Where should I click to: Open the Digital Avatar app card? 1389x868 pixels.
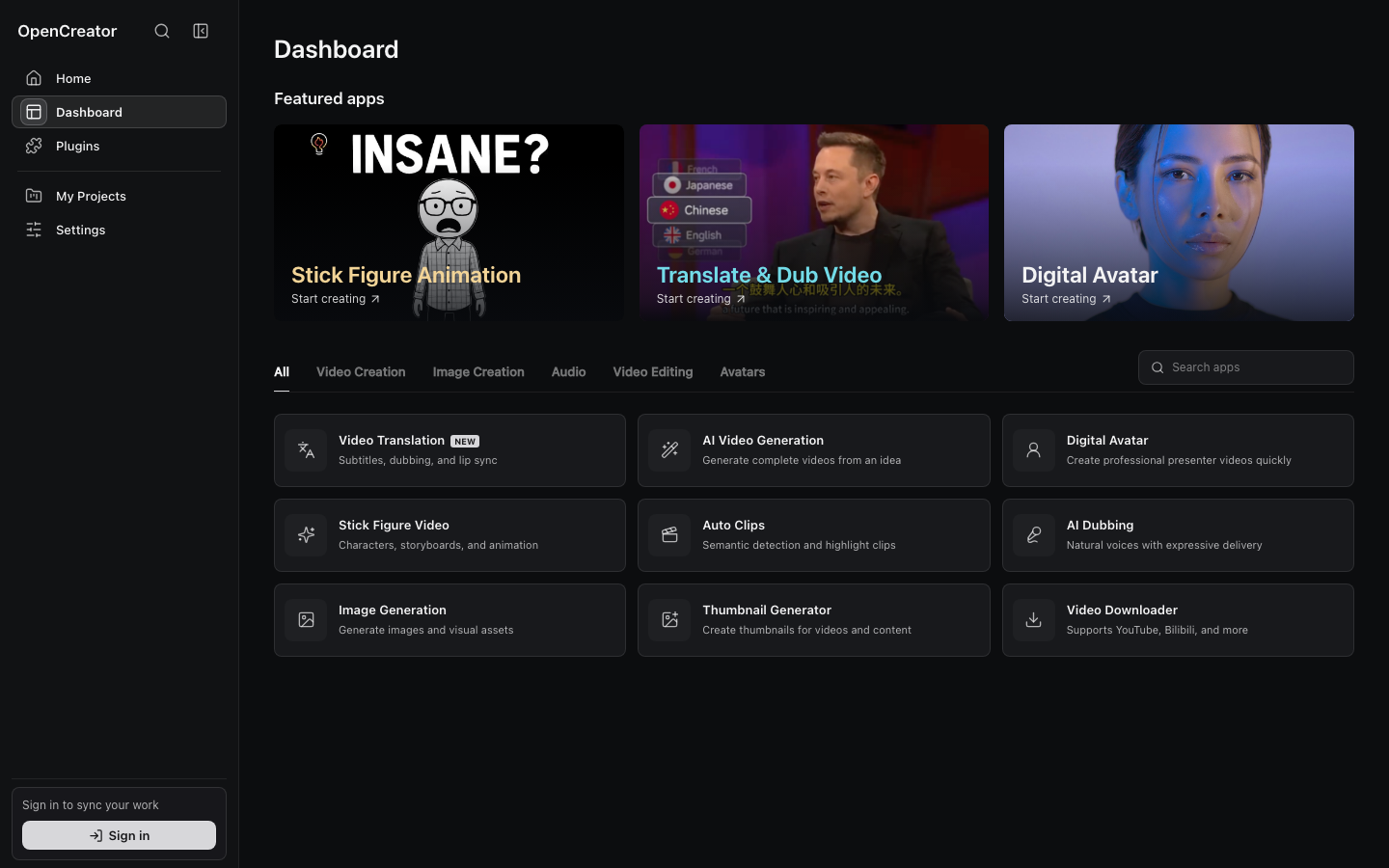(1178, 450)
